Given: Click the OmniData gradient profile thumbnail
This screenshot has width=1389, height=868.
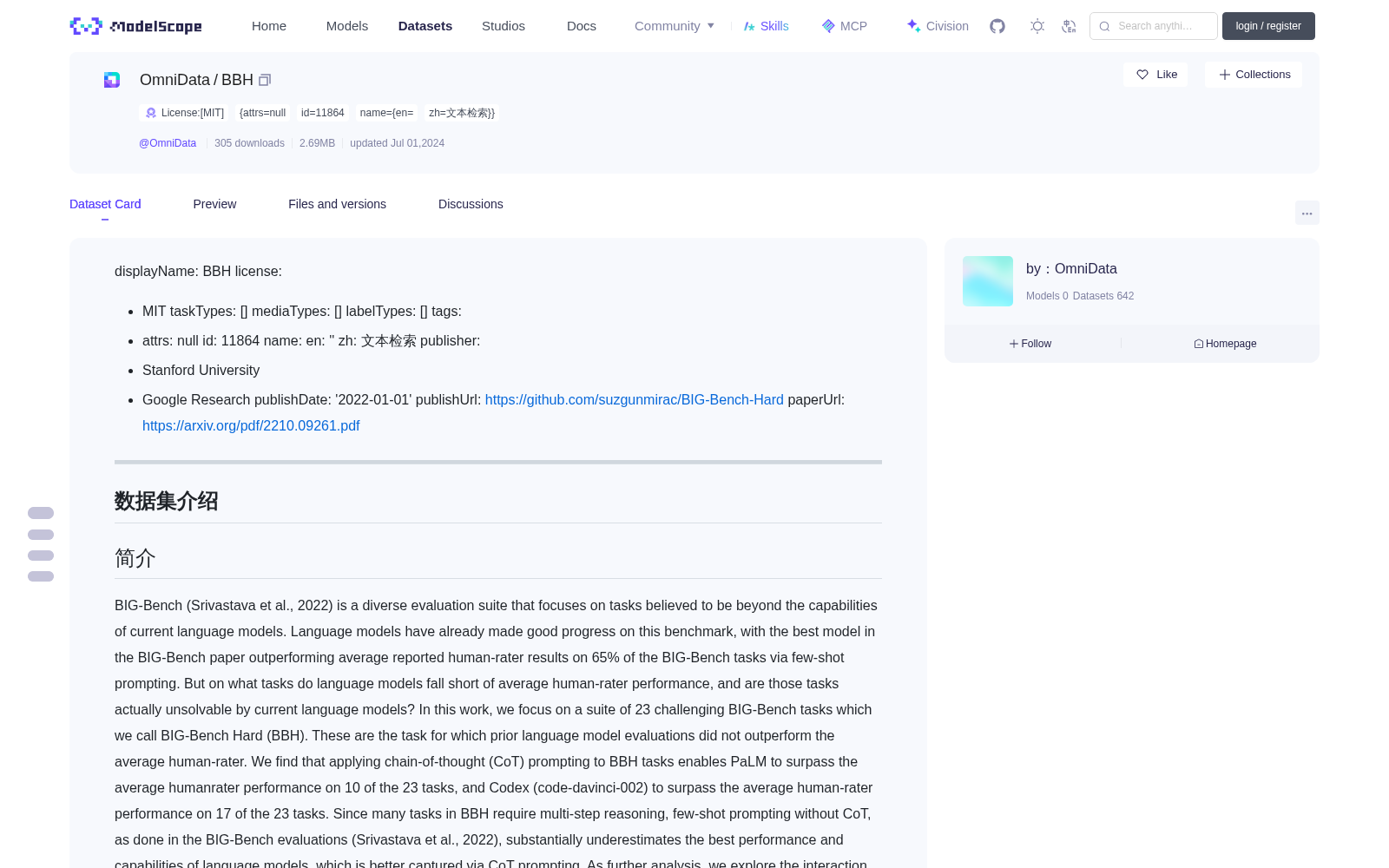Looking at the screenshot, I should 988,281.
